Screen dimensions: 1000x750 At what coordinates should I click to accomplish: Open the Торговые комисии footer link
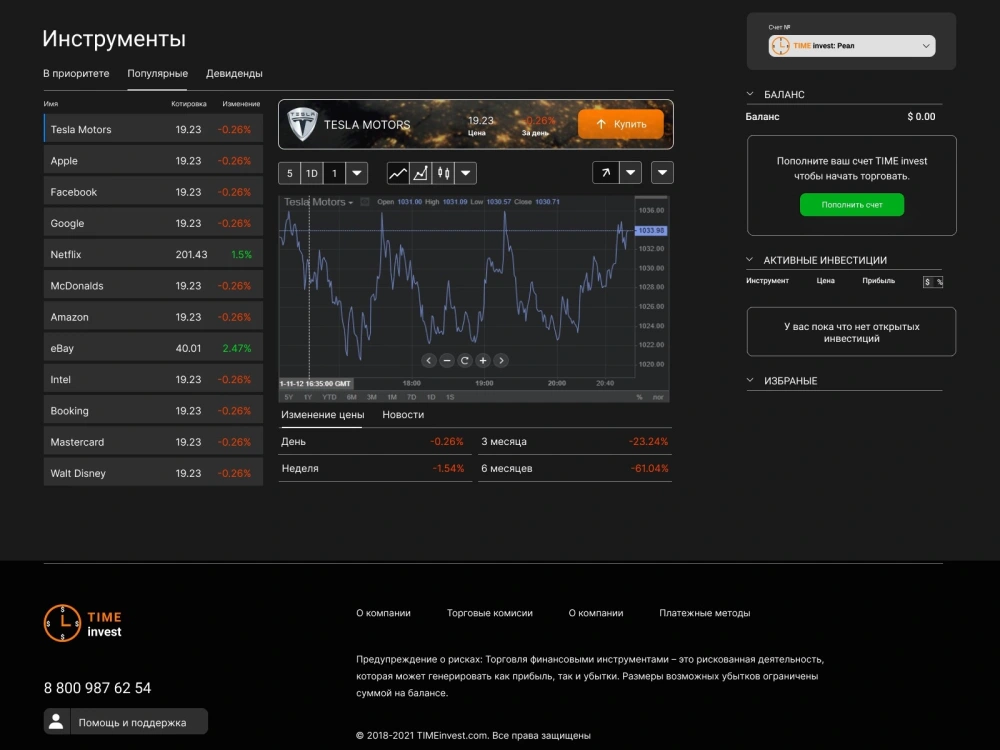coord(489,613)
